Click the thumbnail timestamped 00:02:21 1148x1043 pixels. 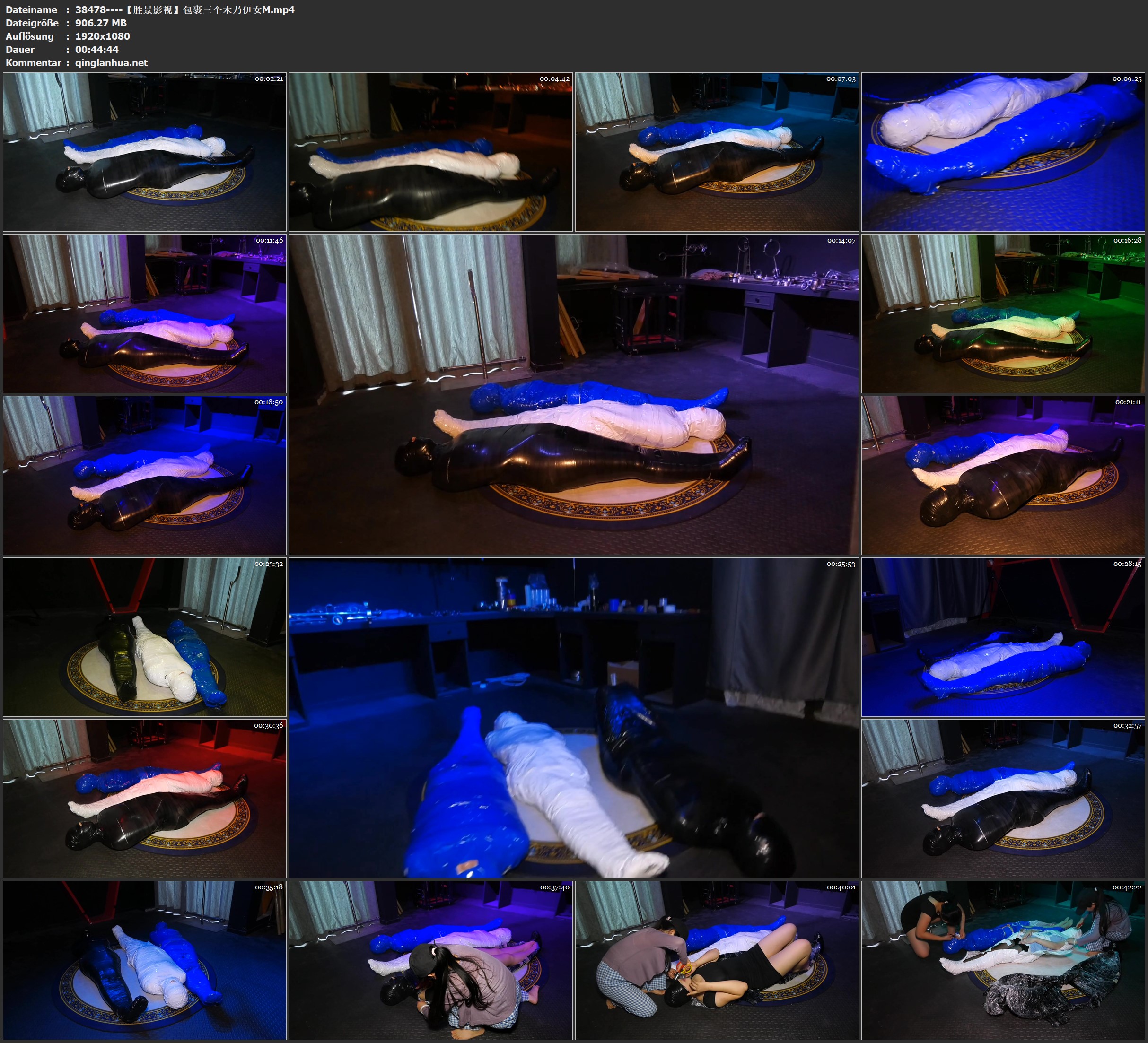tap(145, 151)
